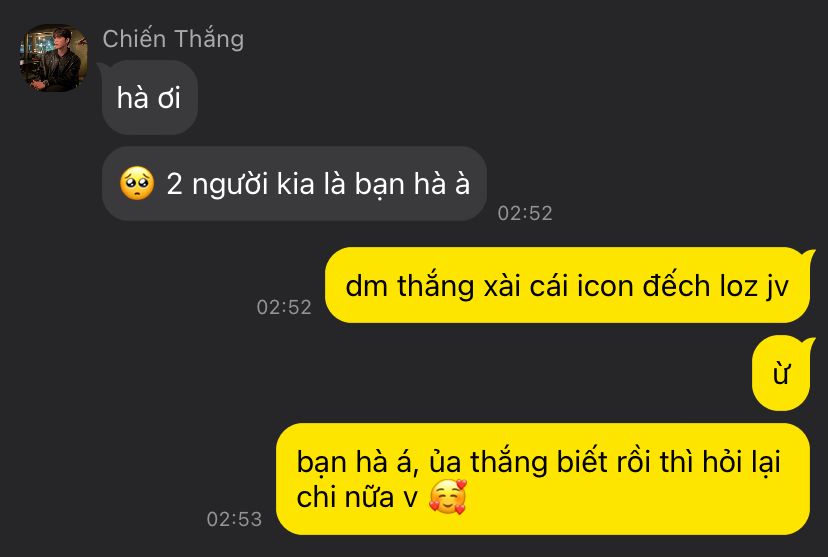Click the 02:53 timestamp
Image resolution: width=828 pixels, height=557 pixels.
234,519
